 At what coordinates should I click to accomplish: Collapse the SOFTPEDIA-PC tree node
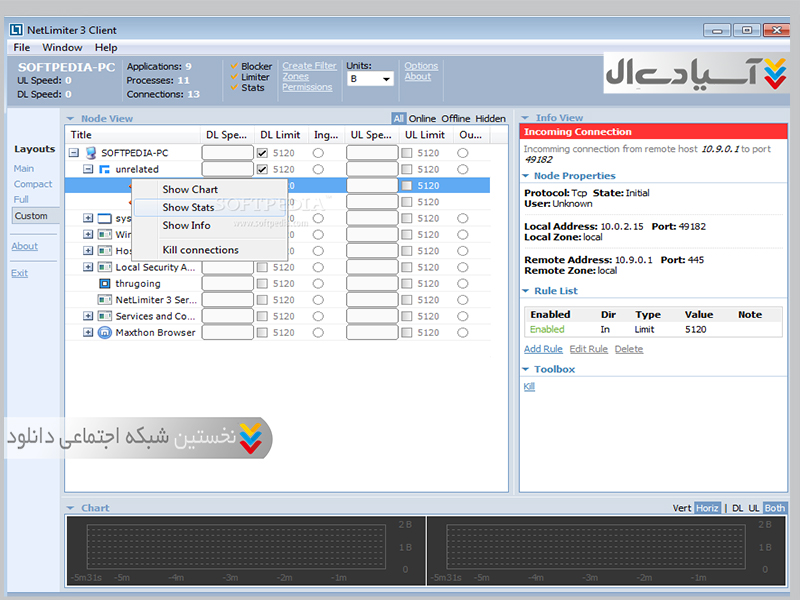(74, 153)
